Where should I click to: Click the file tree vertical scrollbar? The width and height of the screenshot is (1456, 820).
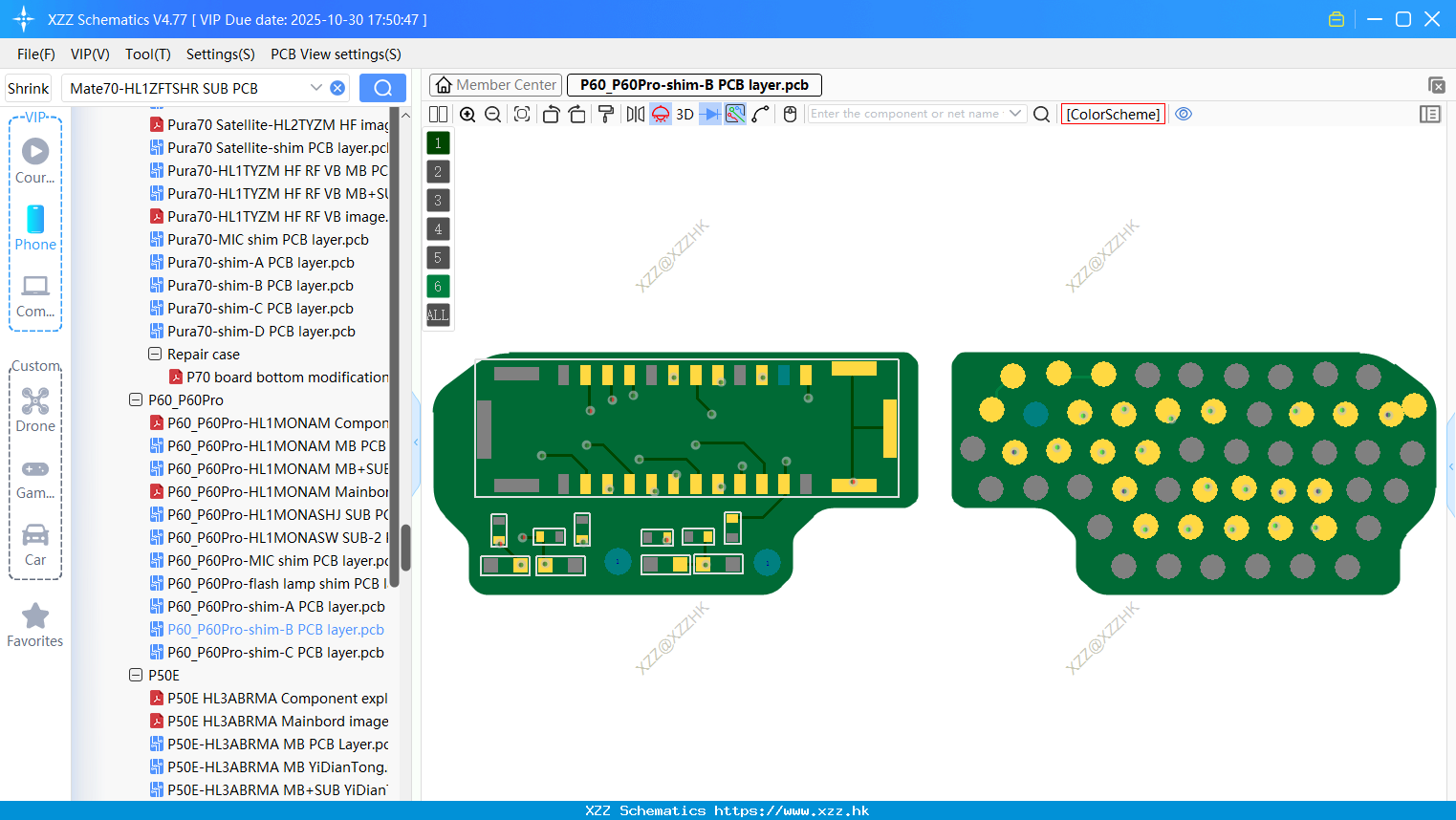coord(405,547)
